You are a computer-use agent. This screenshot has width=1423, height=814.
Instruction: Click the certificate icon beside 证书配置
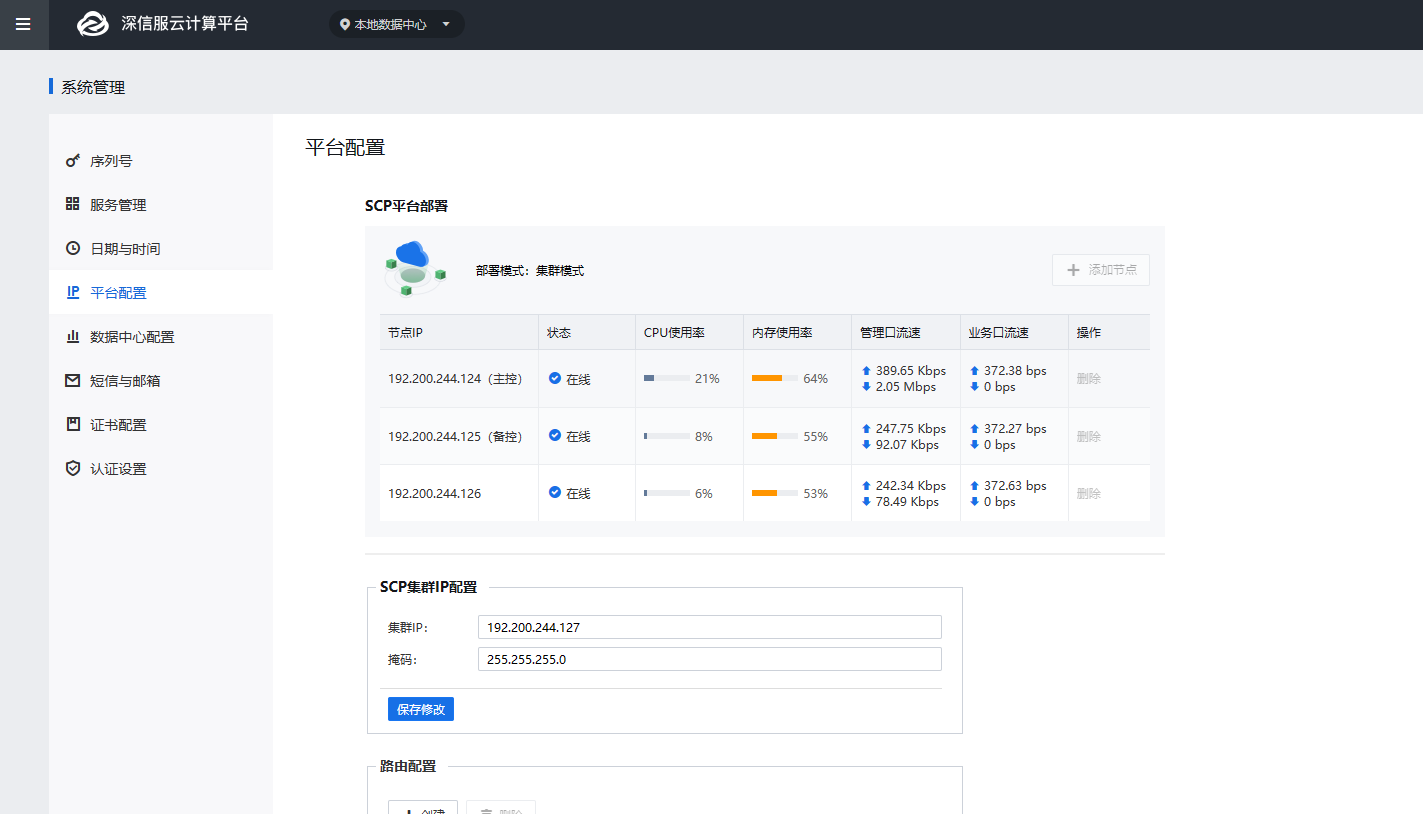click(x=73, y=424)
